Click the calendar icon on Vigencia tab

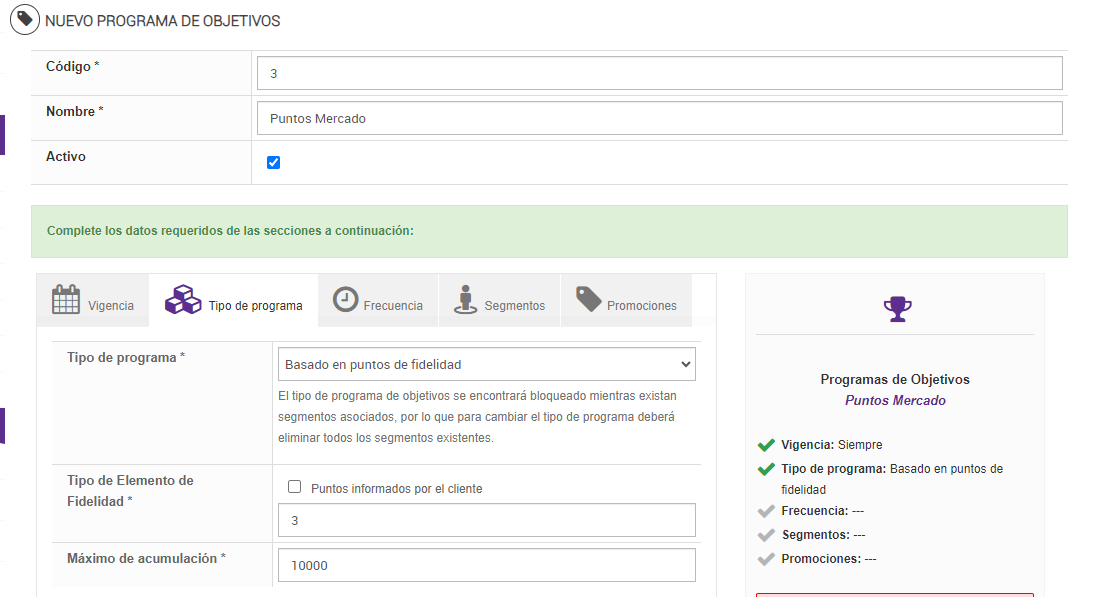point(66,300)
